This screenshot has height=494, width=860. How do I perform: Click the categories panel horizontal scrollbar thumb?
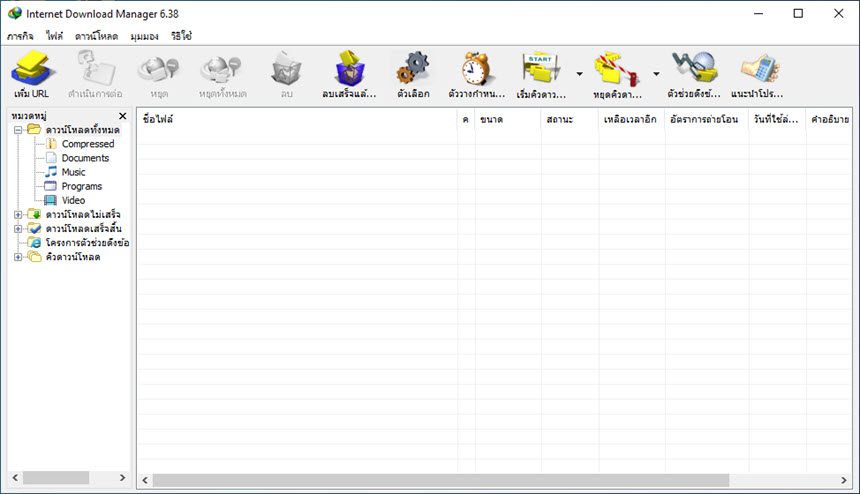(x=55, y=478)
